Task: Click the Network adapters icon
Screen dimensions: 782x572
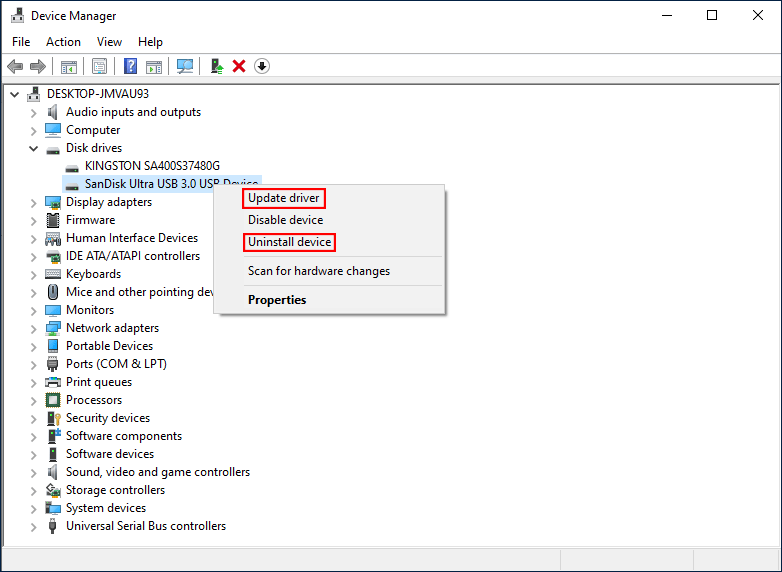Action: tap(53, 328)
